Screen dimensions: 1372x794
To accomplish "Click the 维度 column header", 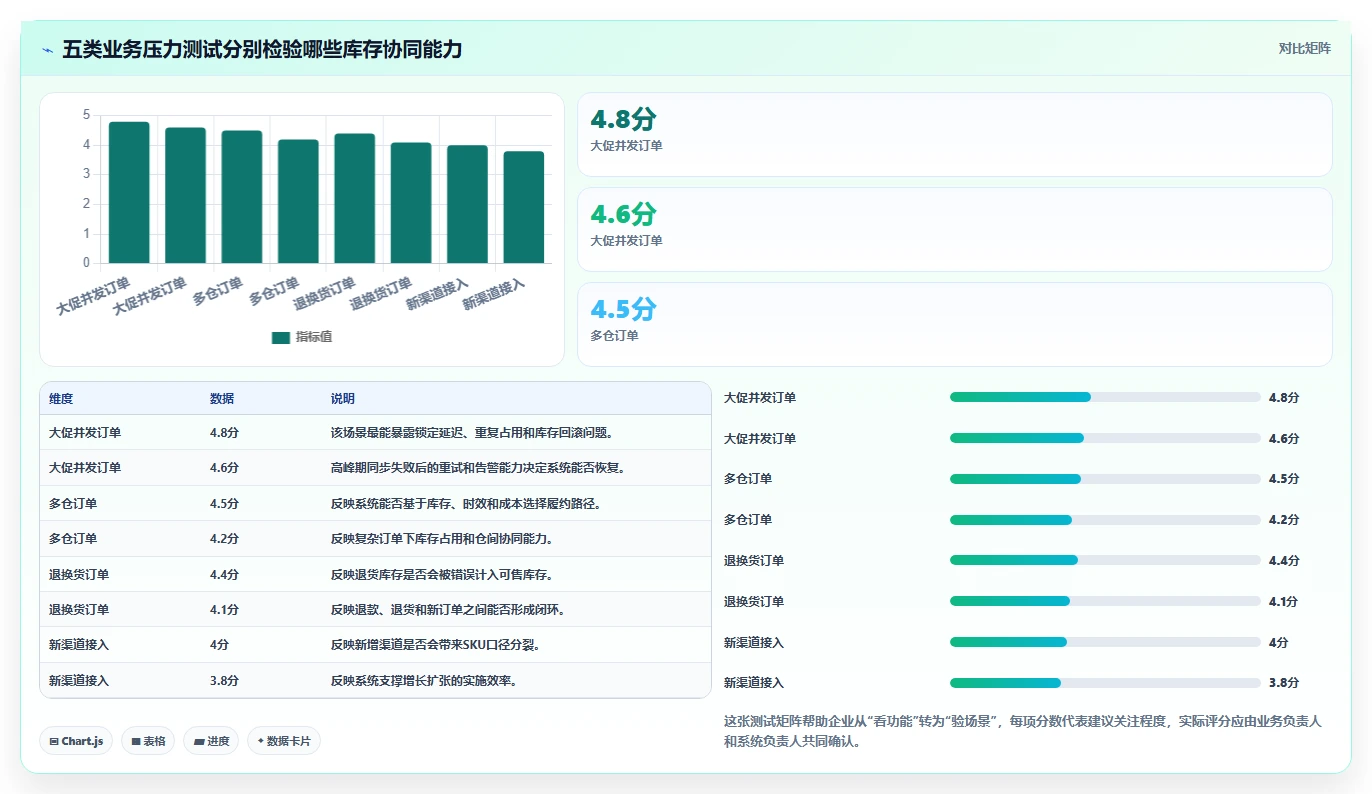I will click(x=61, y=398).
